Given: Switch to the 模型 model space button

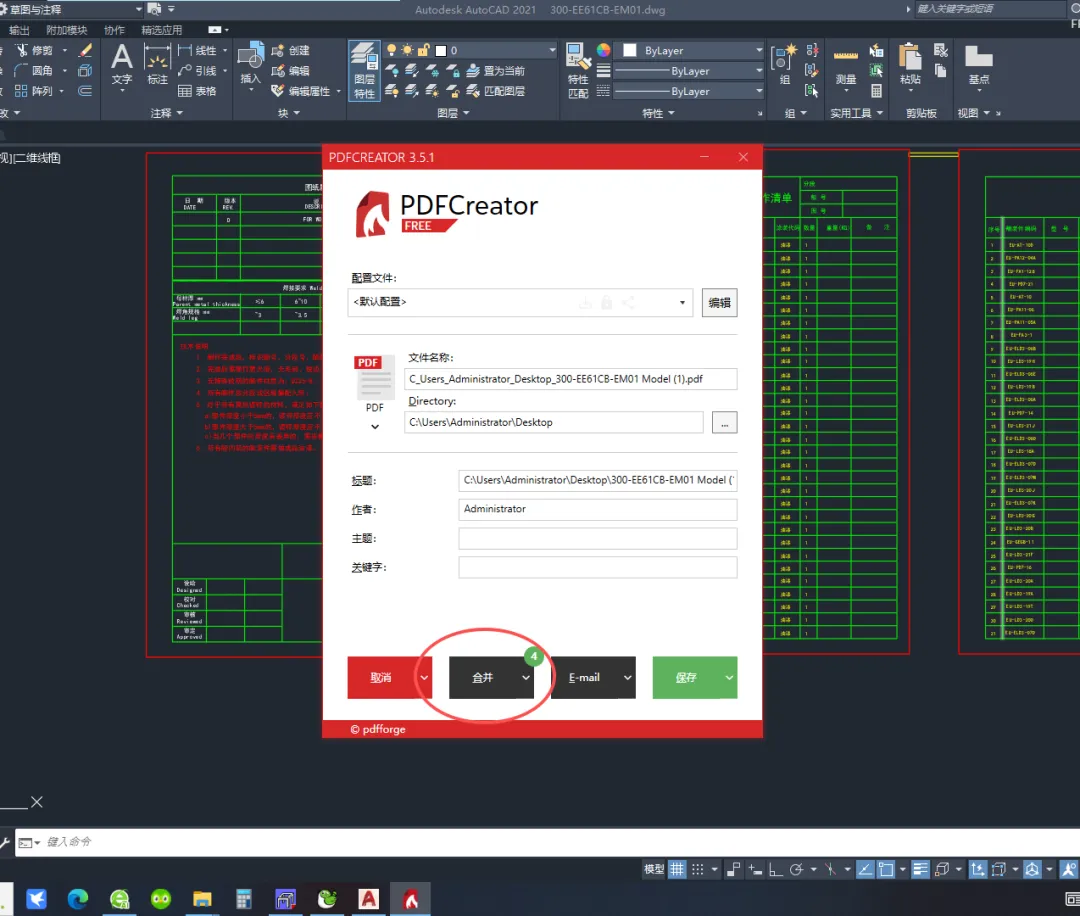Looking at the screenshot, I should pyautogui.click(x=654, y=870).
